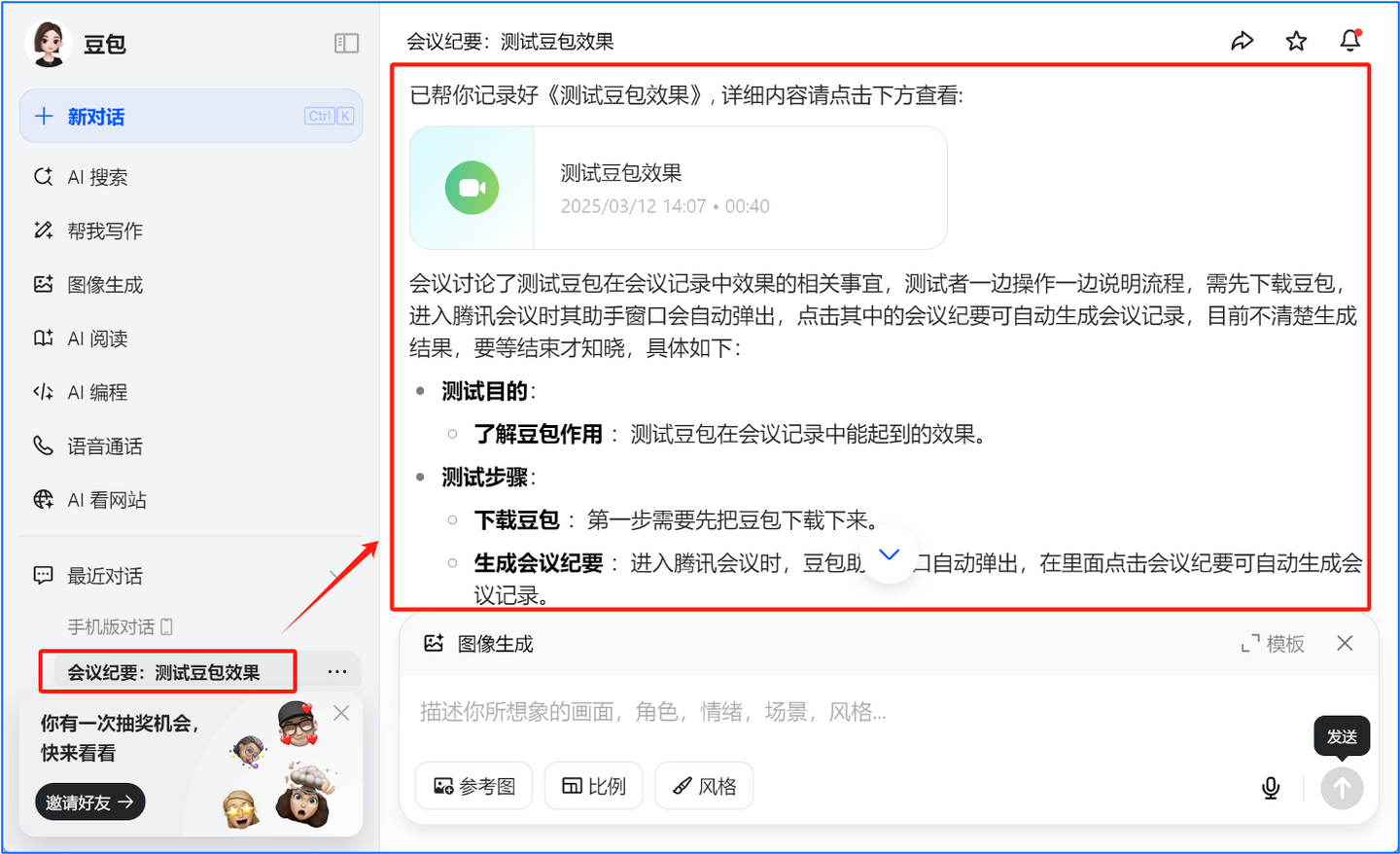Share the conversation with the share icon
Image resolution: width=1400 pixels, height=854 pixels.
click(x=1242, y=41)
